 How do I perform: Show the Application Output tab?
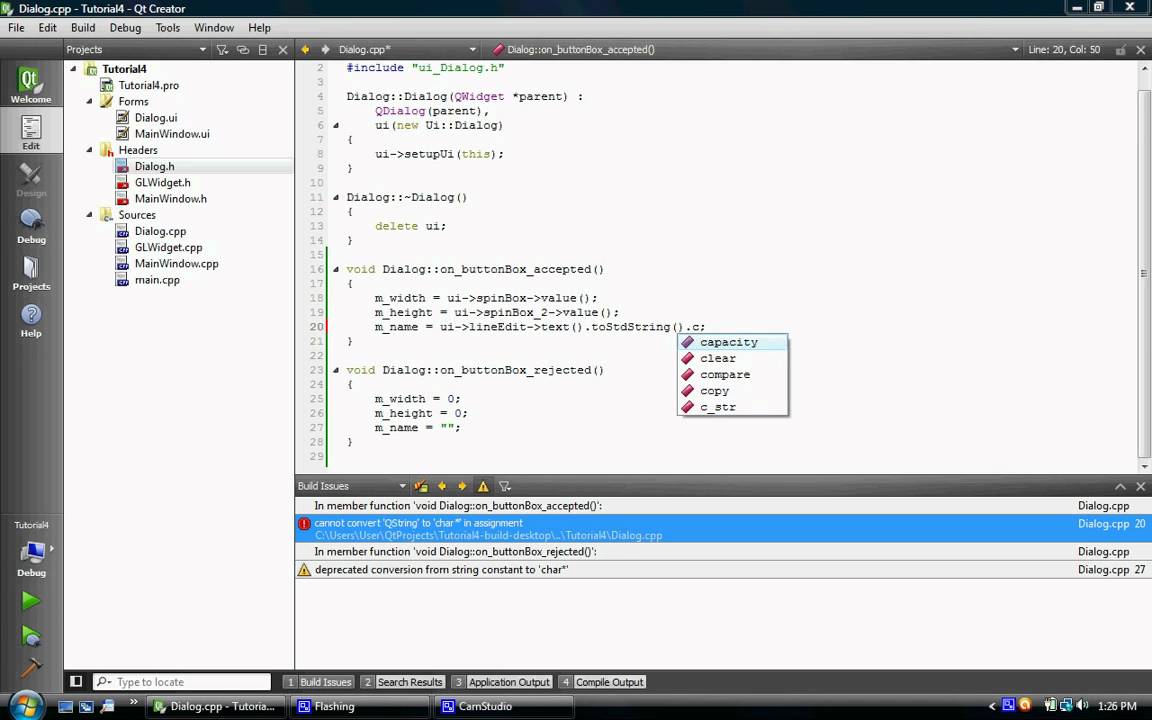501,682
